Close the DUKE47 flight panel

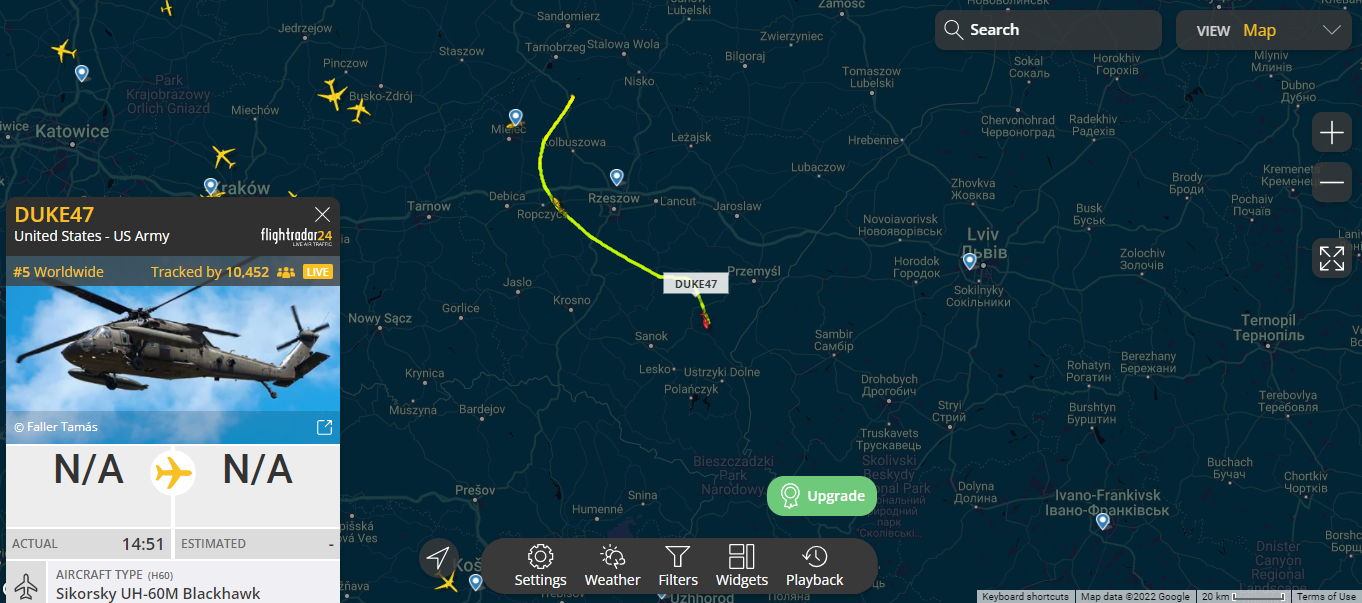[322, 214]
